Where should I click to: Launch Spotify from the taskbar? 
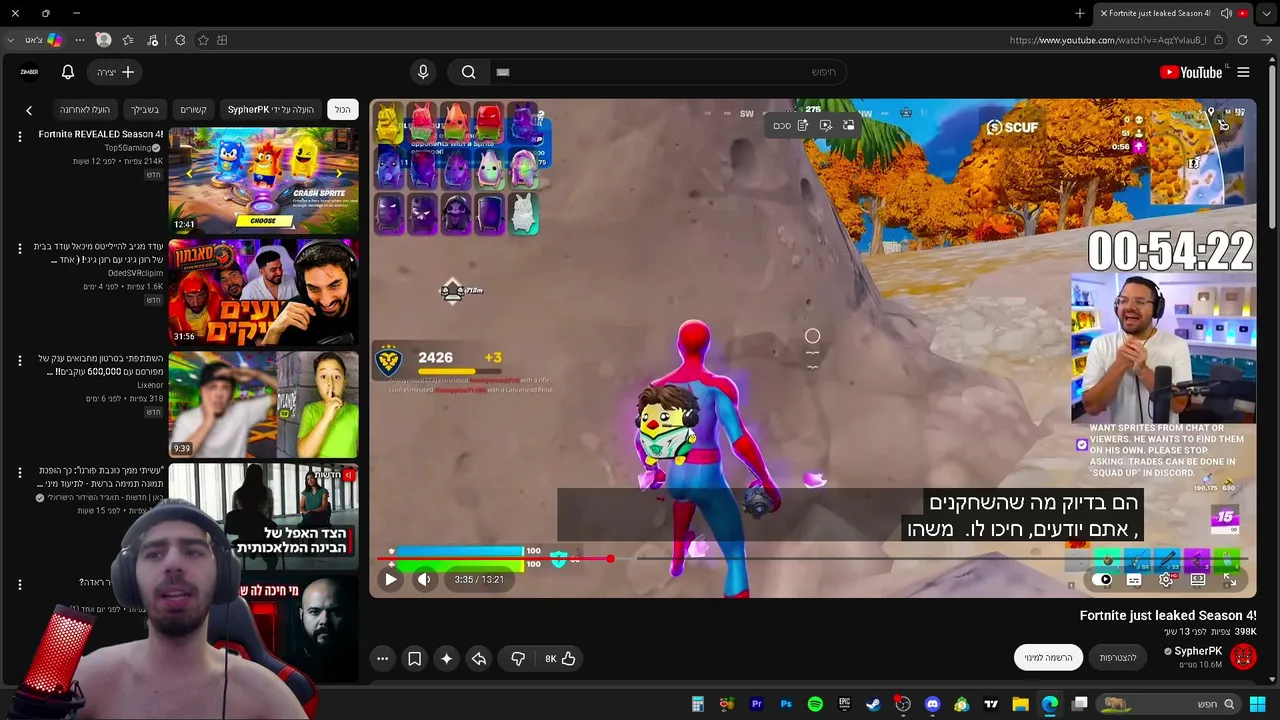pos(815,704)
